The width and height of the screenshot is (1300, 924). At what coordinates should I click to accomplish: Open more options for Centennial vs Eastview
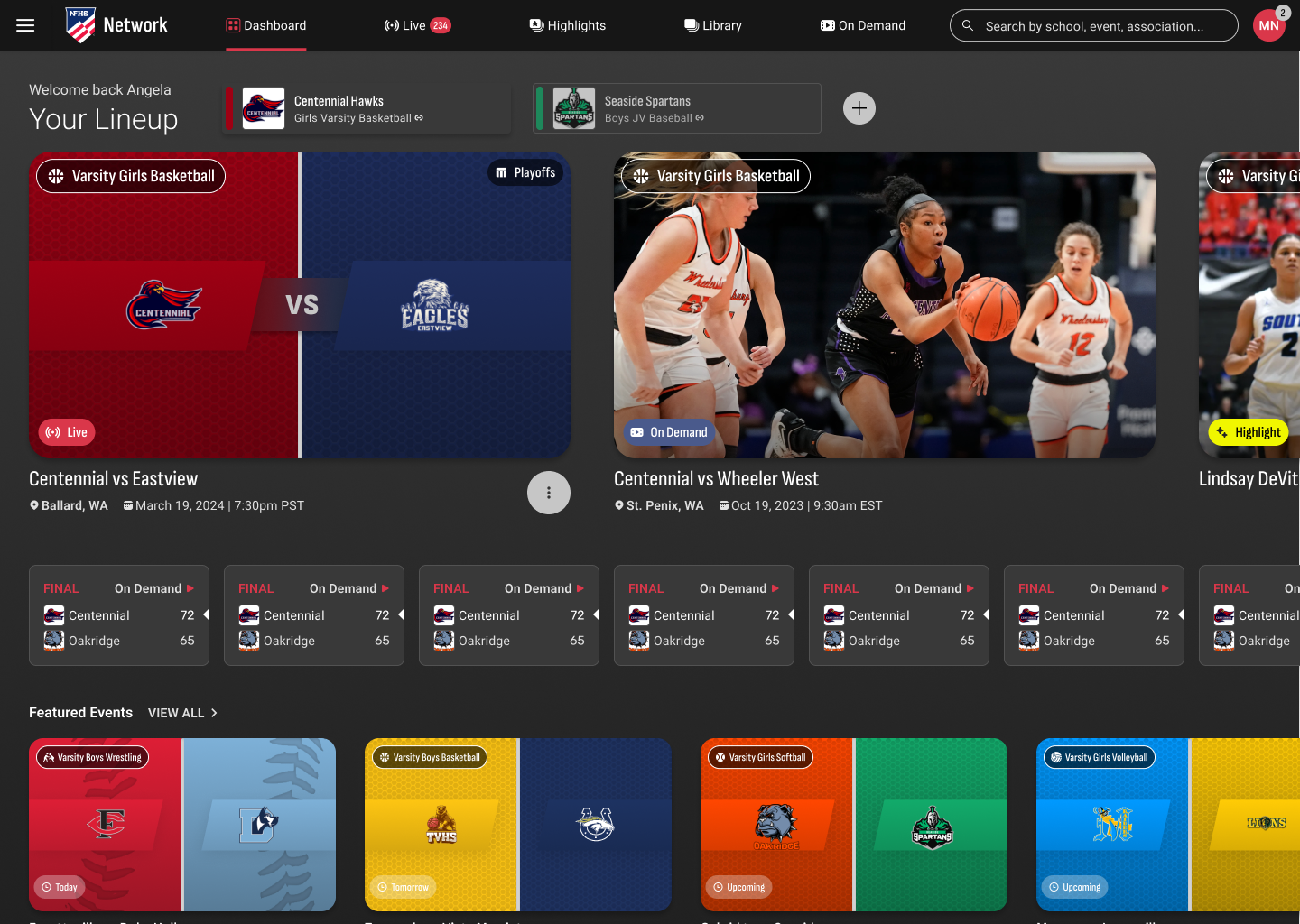point(549,493)
